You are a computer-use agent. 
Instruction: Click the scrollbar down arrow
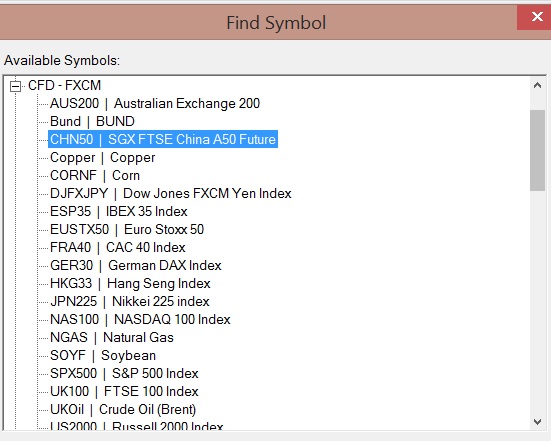tap(537, 421)
